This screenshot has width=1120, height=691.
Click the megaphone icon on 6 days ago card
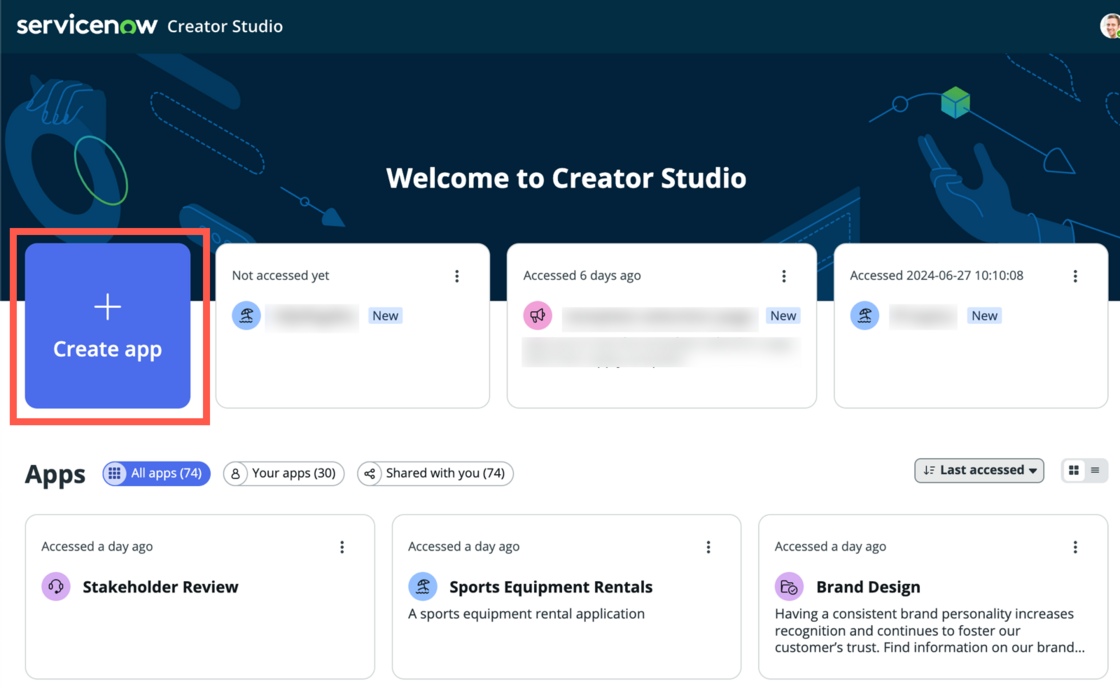(x=538, y=315)
